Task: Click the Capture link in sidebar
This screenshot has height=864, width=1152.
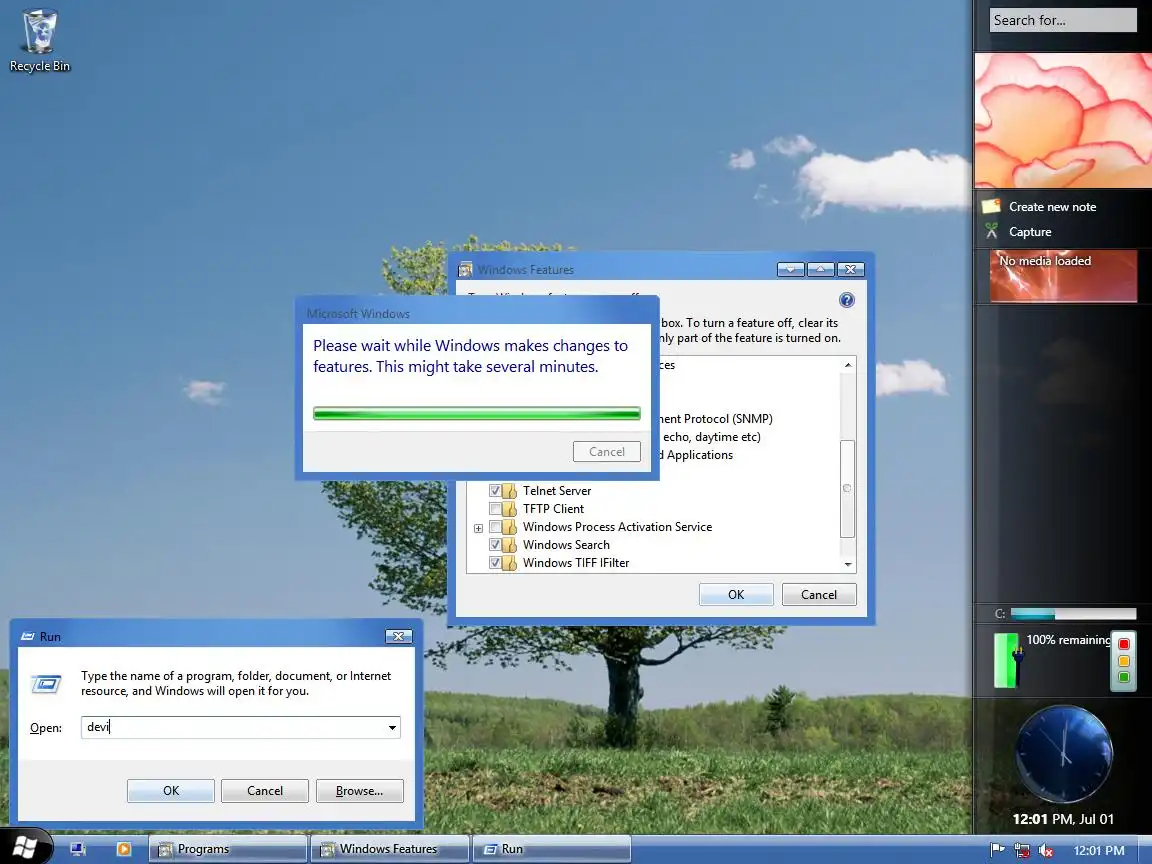Action: click(1030, 231)
